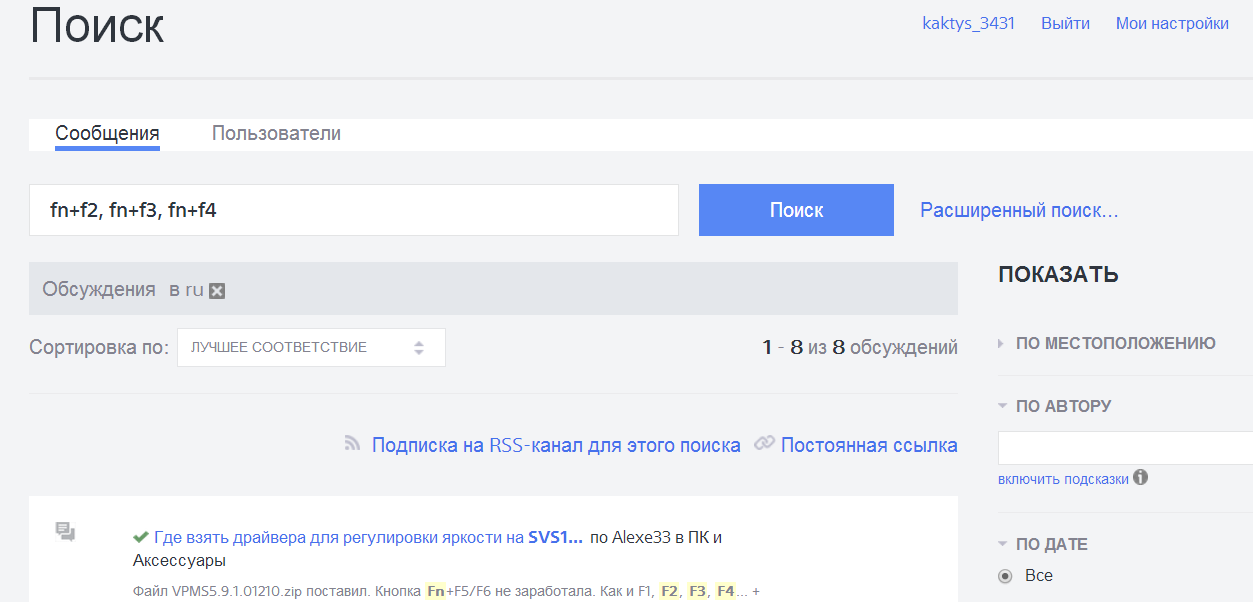Expand the snippet with the "+" icon
The height and width of the screenshot is (602, 1253).
pos(755,591)
